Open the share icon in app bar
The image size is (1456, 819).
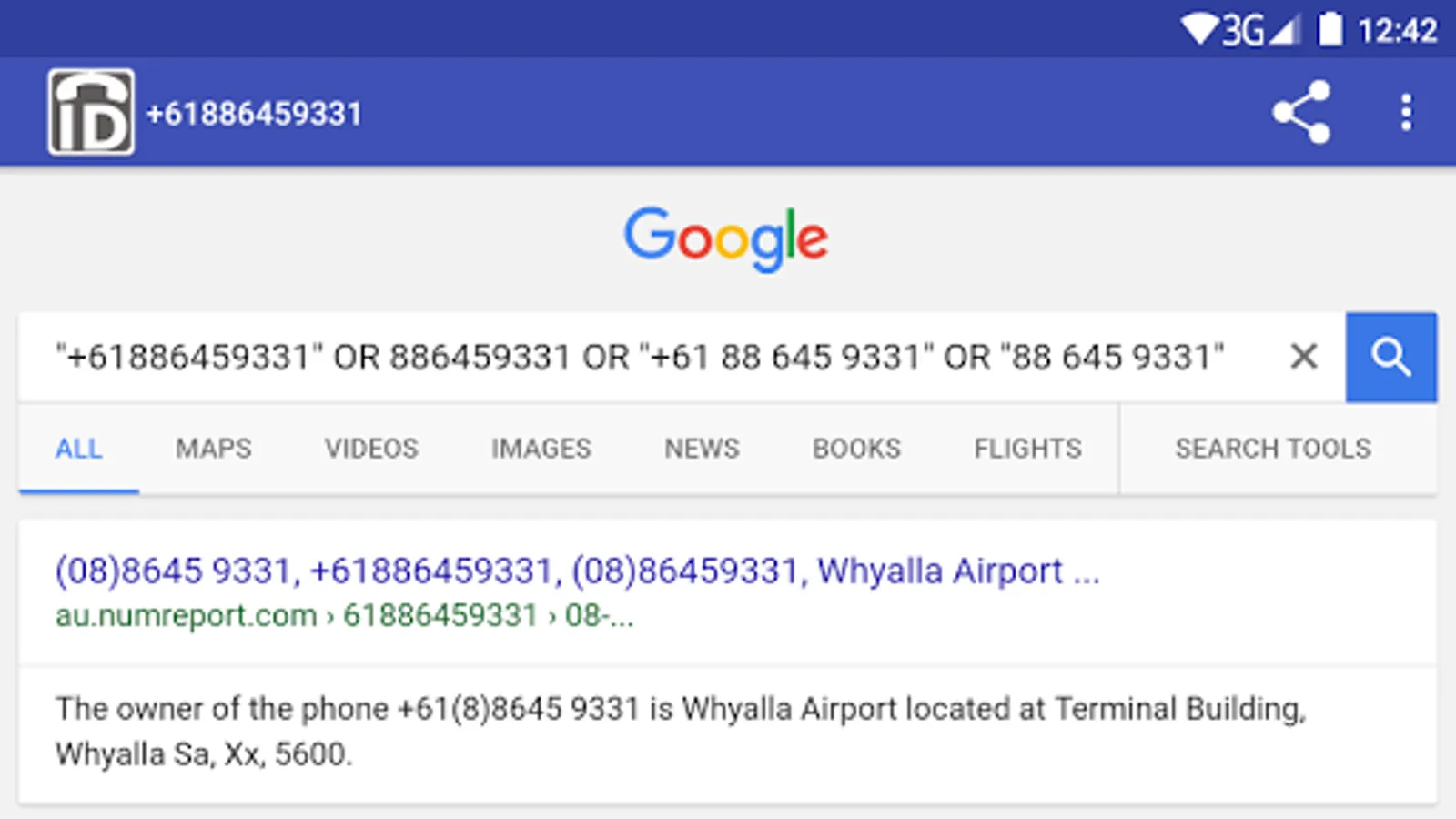pyautogui.click(x=1302, y=112)
